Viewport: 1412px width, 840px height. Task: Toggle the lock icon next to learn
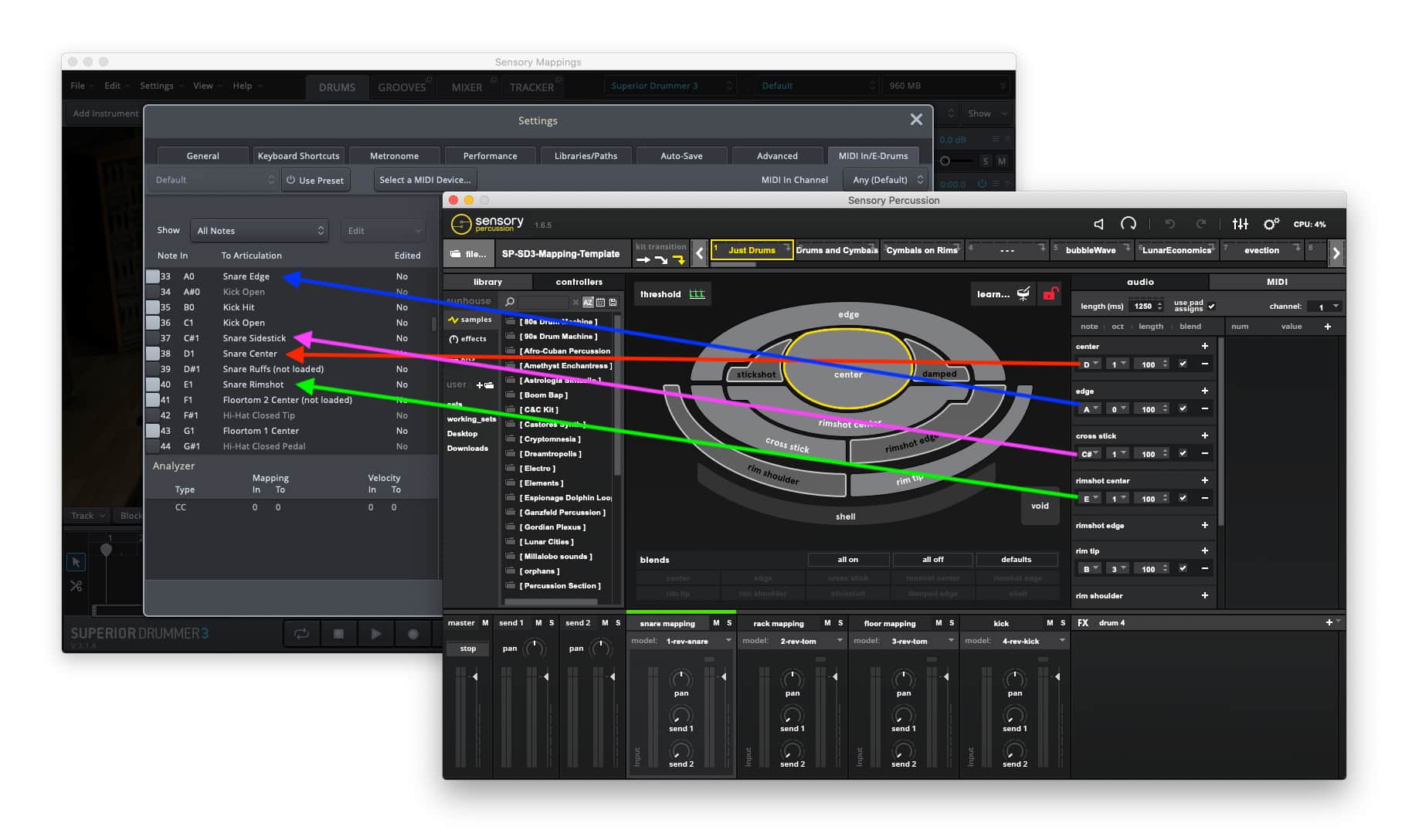point(1050,293)
